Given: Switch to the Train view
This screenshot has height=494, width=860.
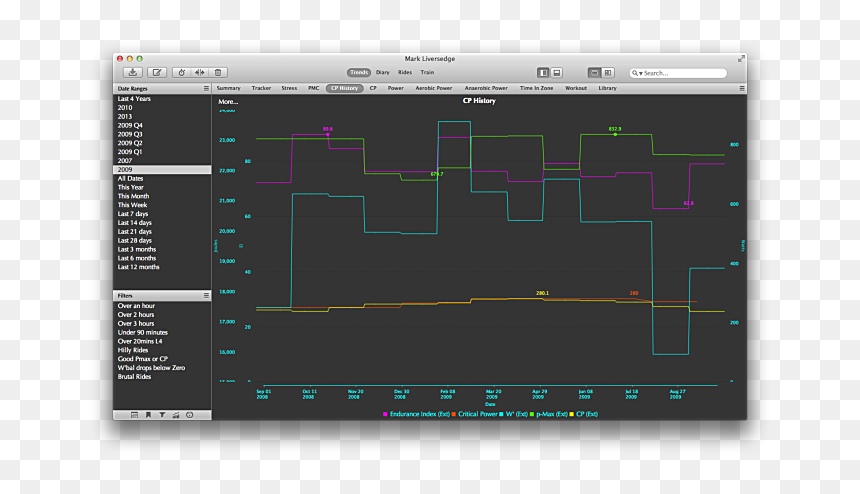Looking at the screenshot, I should (427, 72).
